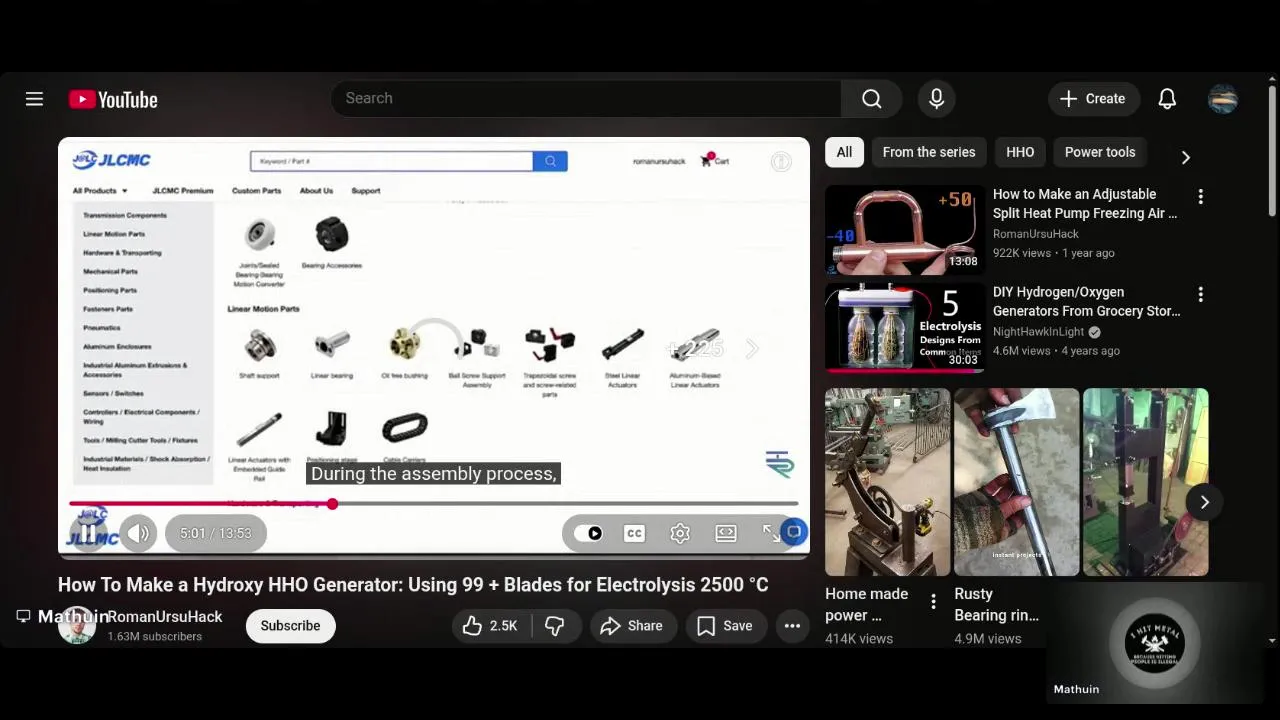Open the RomanUrsuHack channel name under video
The height and width of the screenshot is (720, 1280).
pyautogui.click(x=165, y=617)
